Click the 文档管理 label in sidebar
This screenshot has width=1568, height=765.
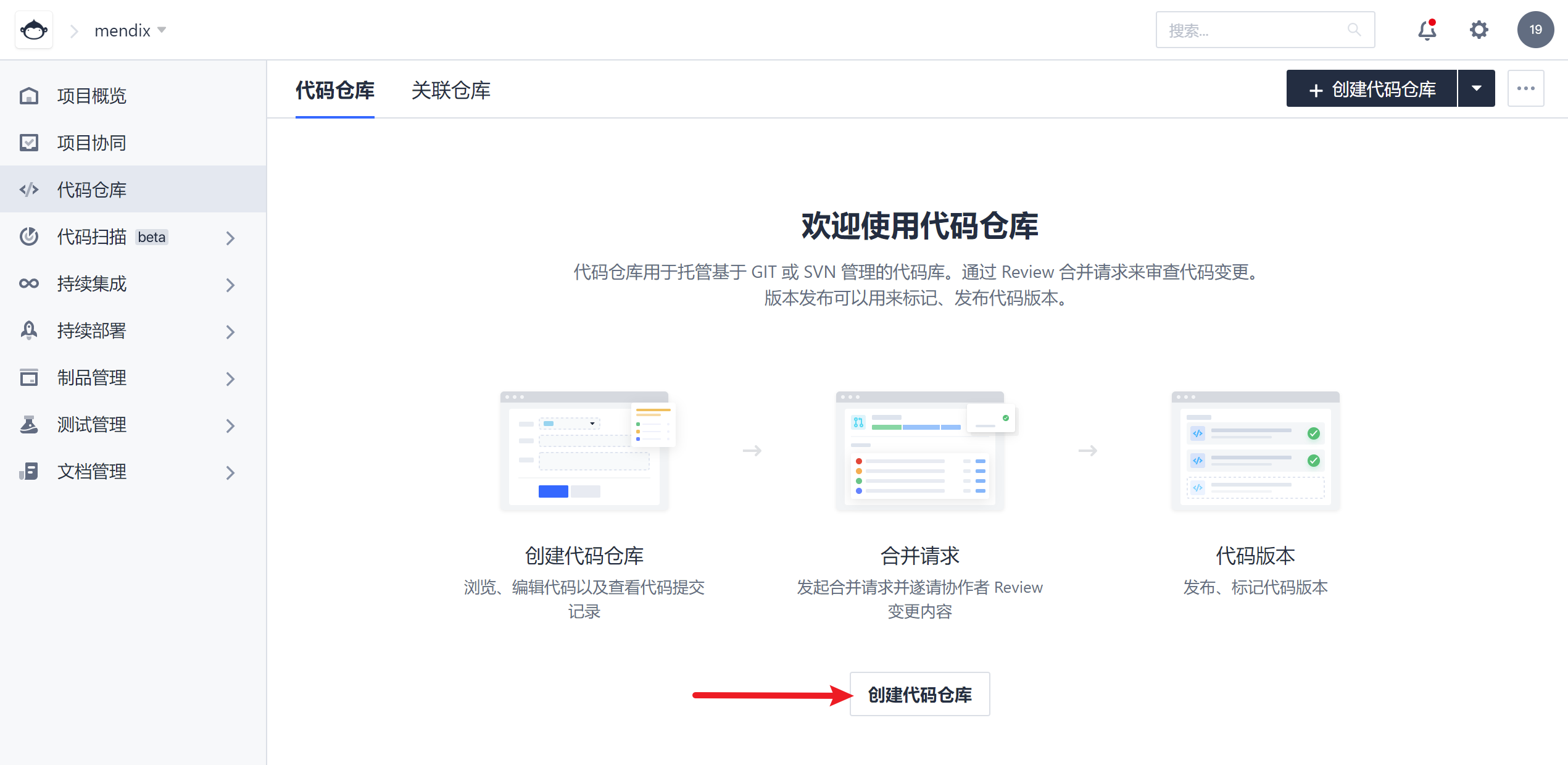point(92,471)
